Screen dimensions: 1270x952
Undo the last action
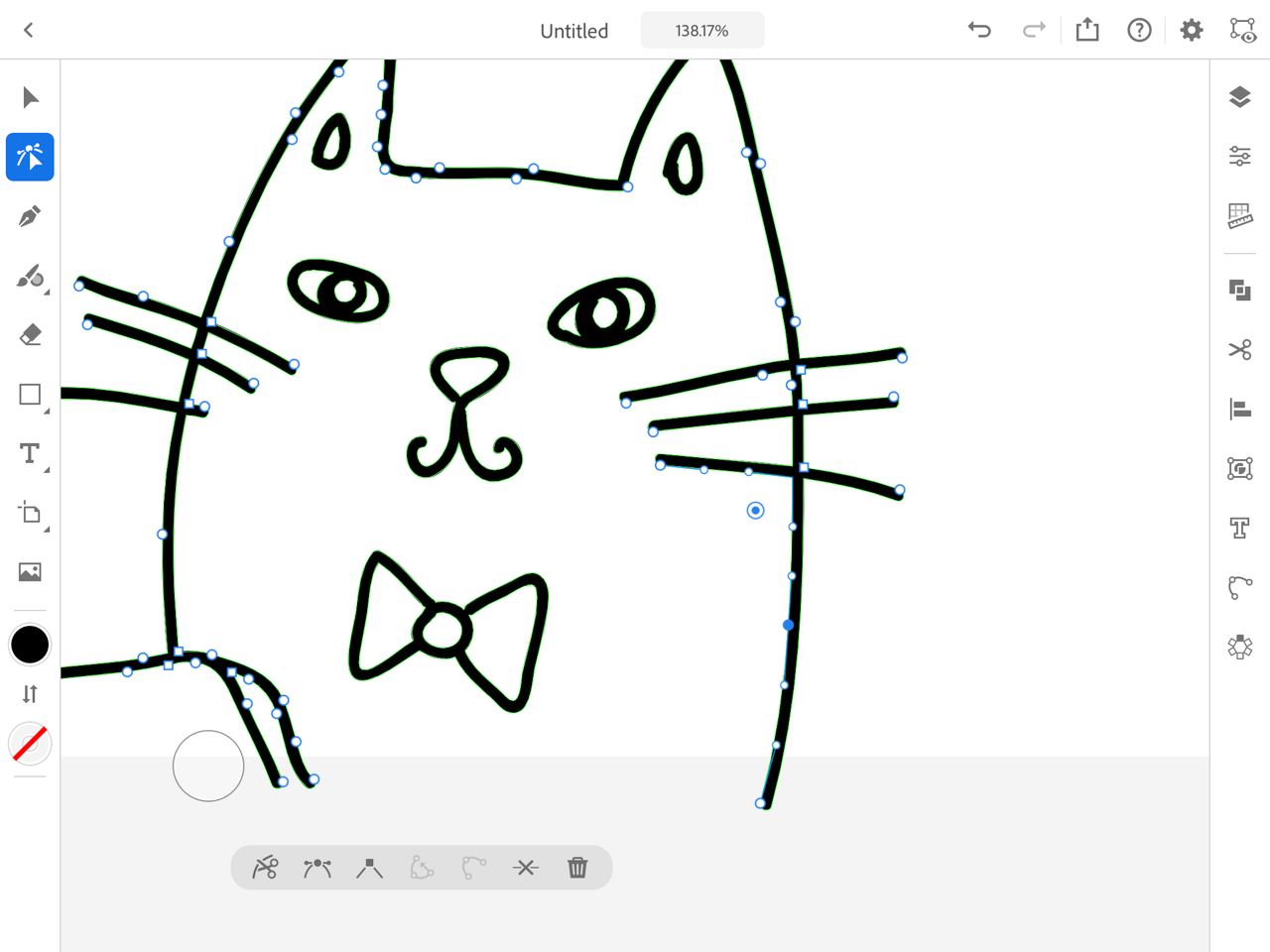(979, 30)
